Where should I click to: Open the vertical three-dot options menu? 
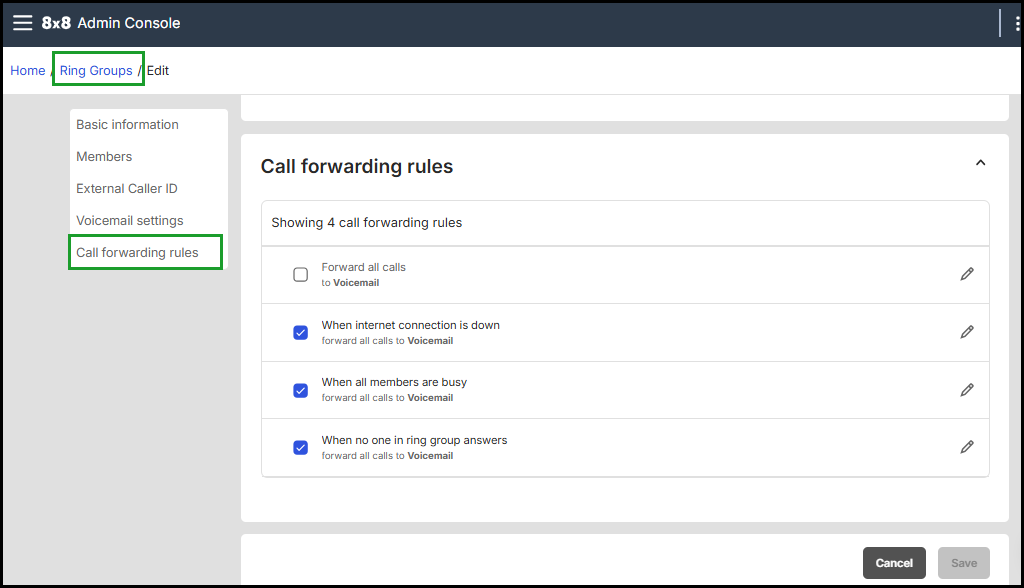coord(1017,24)
